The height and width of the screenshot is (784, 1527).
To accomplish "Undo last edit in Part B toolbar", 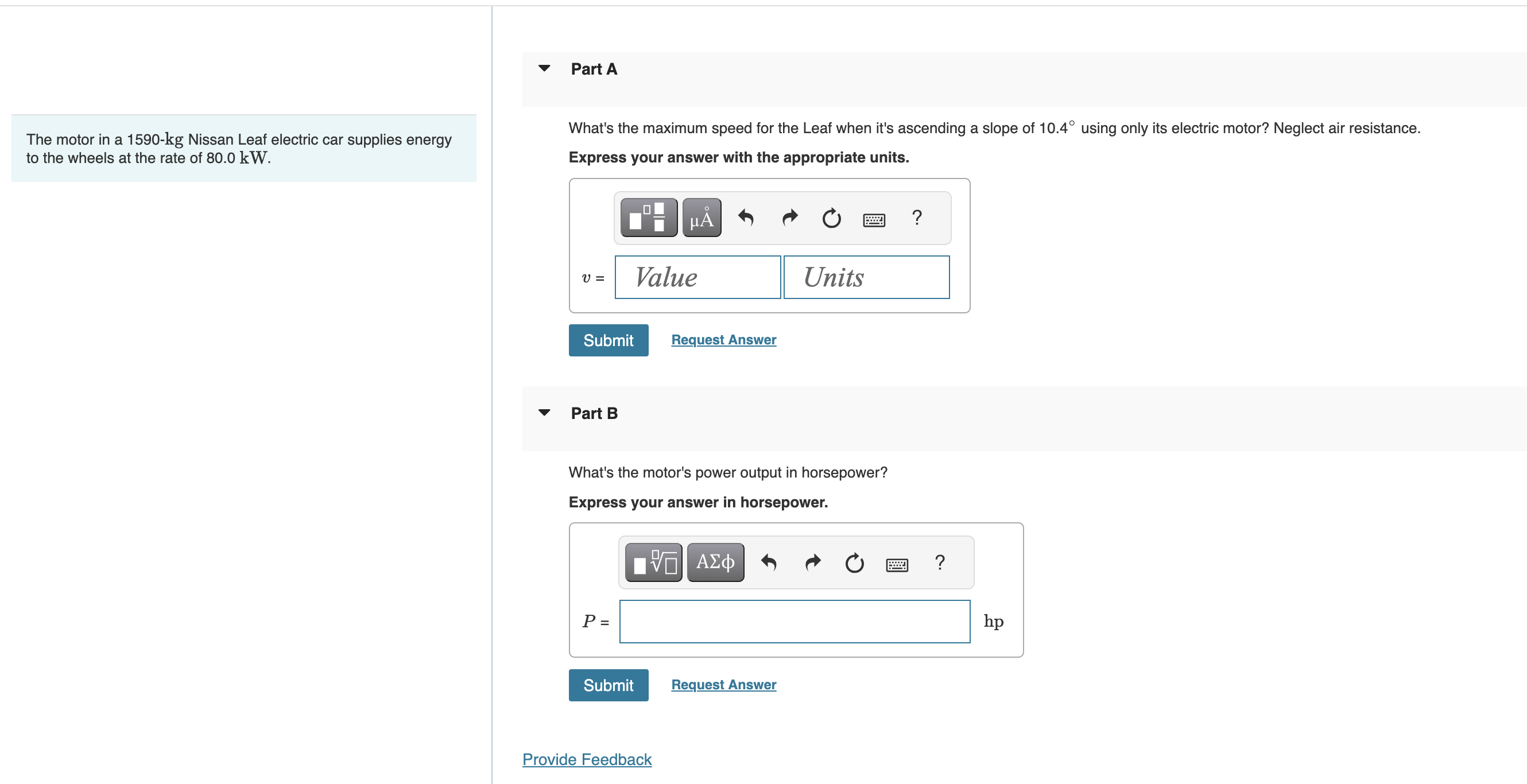I will pos(769,562).
